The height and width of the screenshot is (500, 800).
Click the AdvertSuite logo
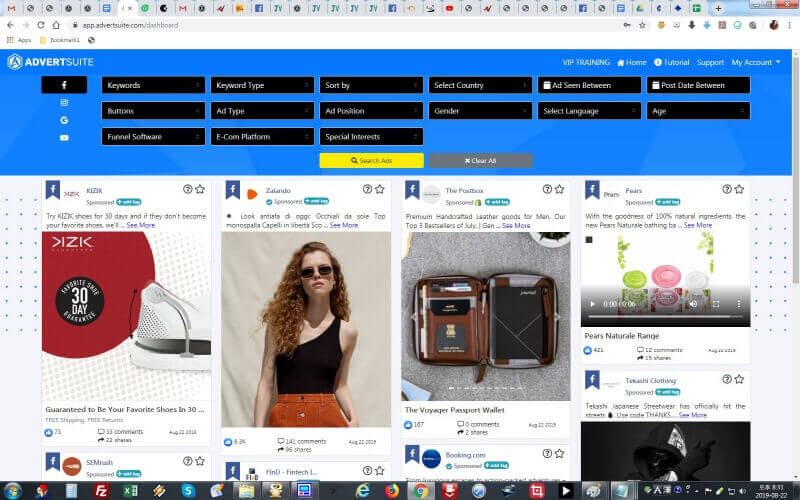(51, 62)
